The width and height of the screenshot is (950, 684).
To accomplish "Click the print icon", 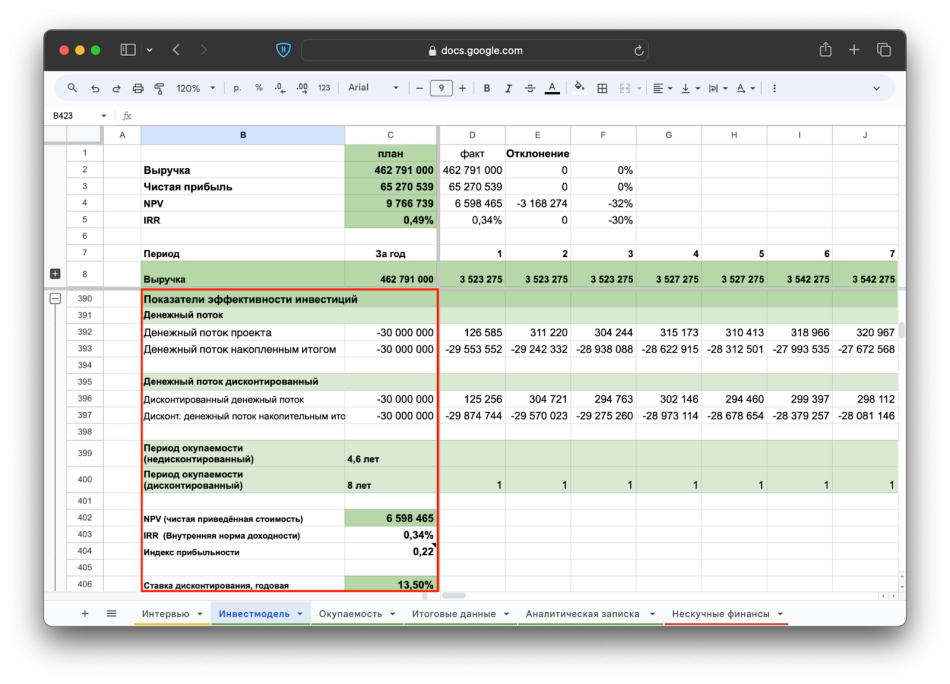I will coord(138,88).
